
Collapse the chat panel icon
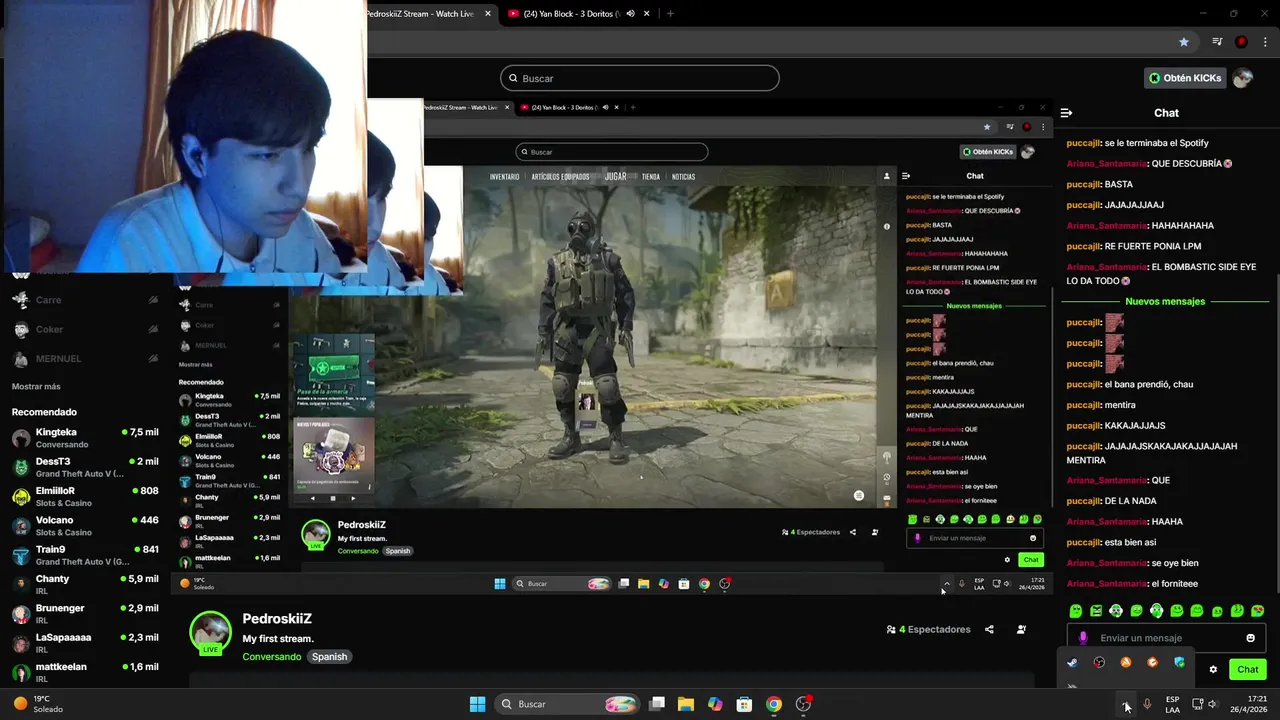[1066, 113]
